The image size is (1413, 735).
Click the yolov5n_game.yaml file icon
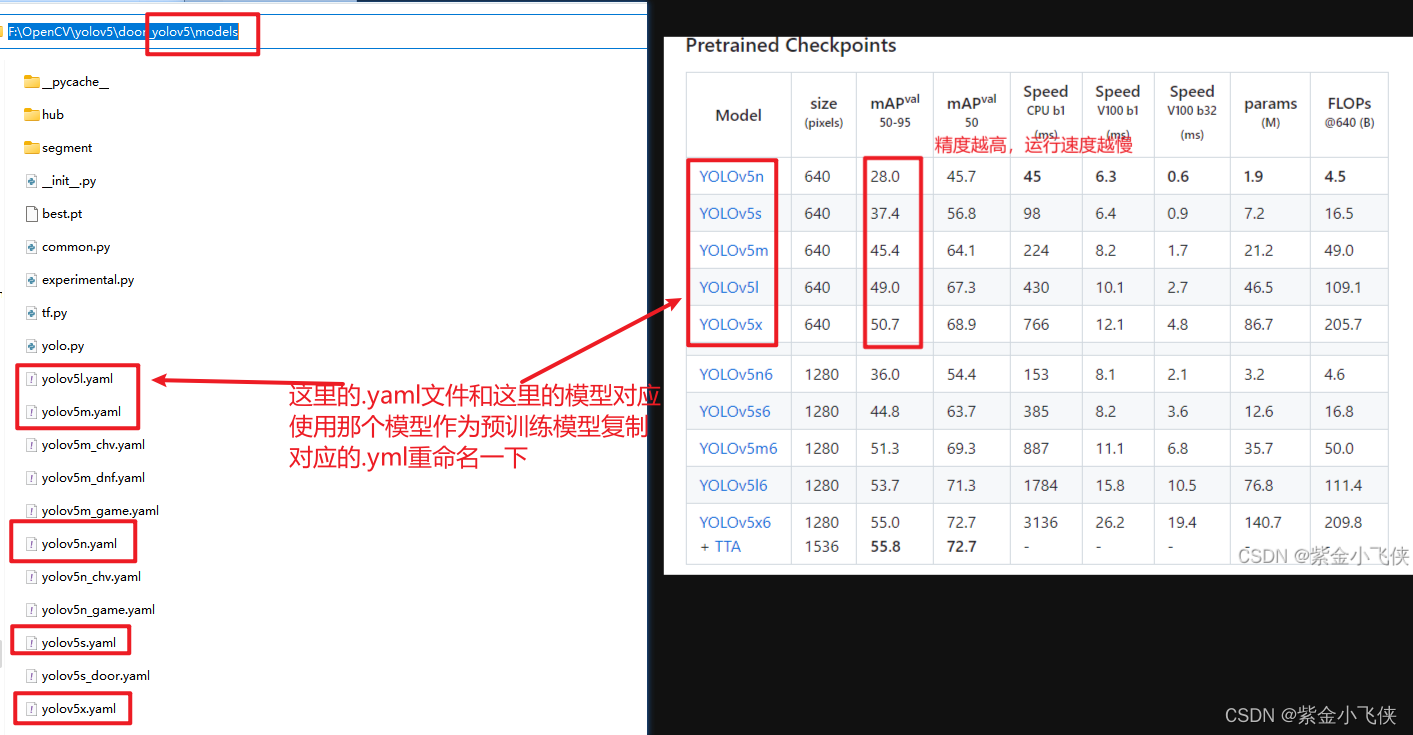coord(31,610)
